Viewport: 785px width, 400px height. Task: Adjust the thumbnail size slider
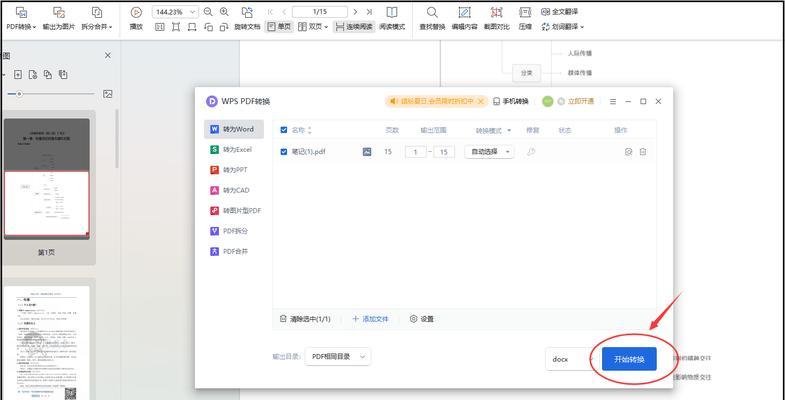tap(20, 94)
